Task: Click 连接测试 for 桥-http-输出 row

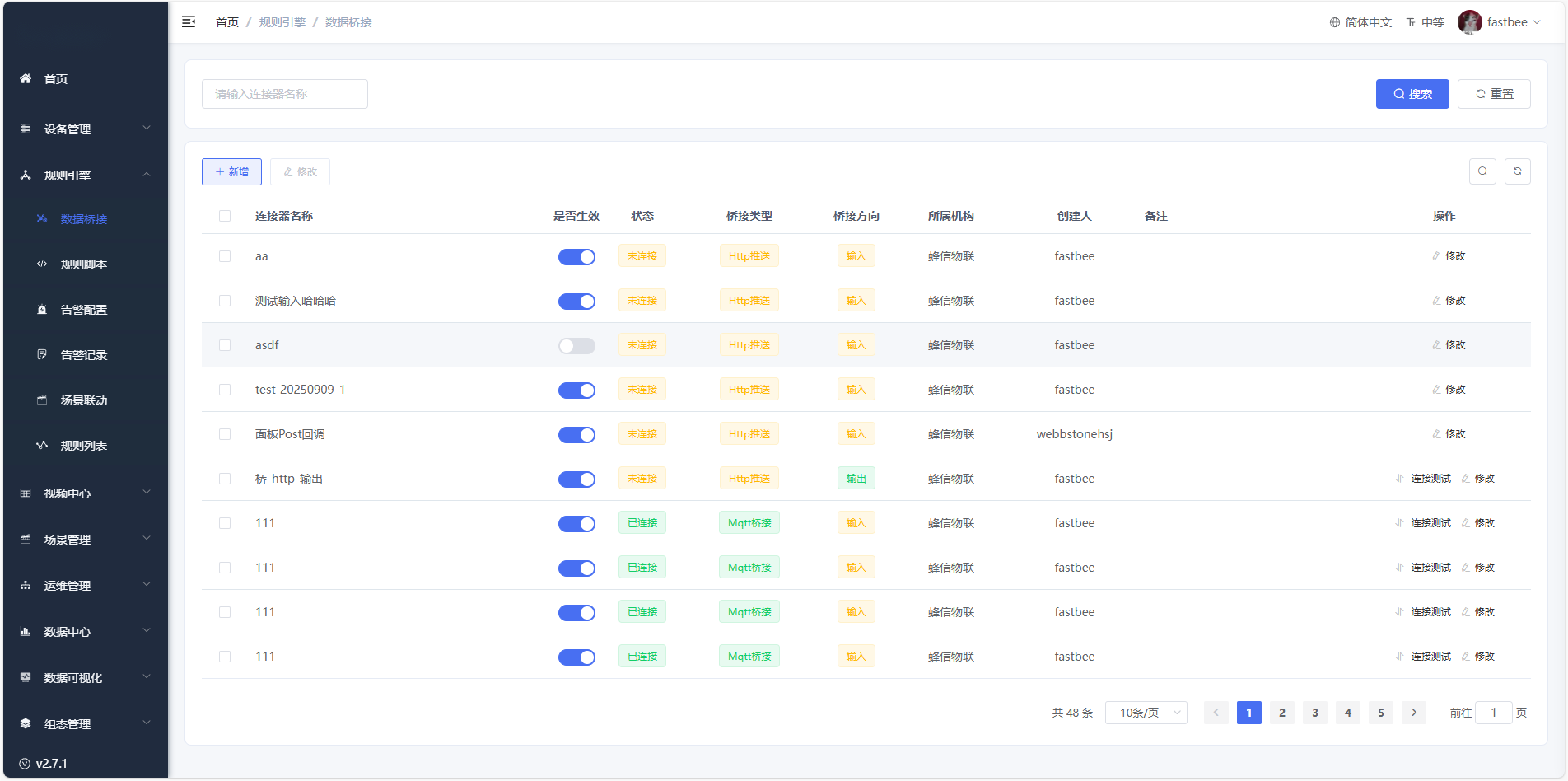Action: pos(1430,479)
